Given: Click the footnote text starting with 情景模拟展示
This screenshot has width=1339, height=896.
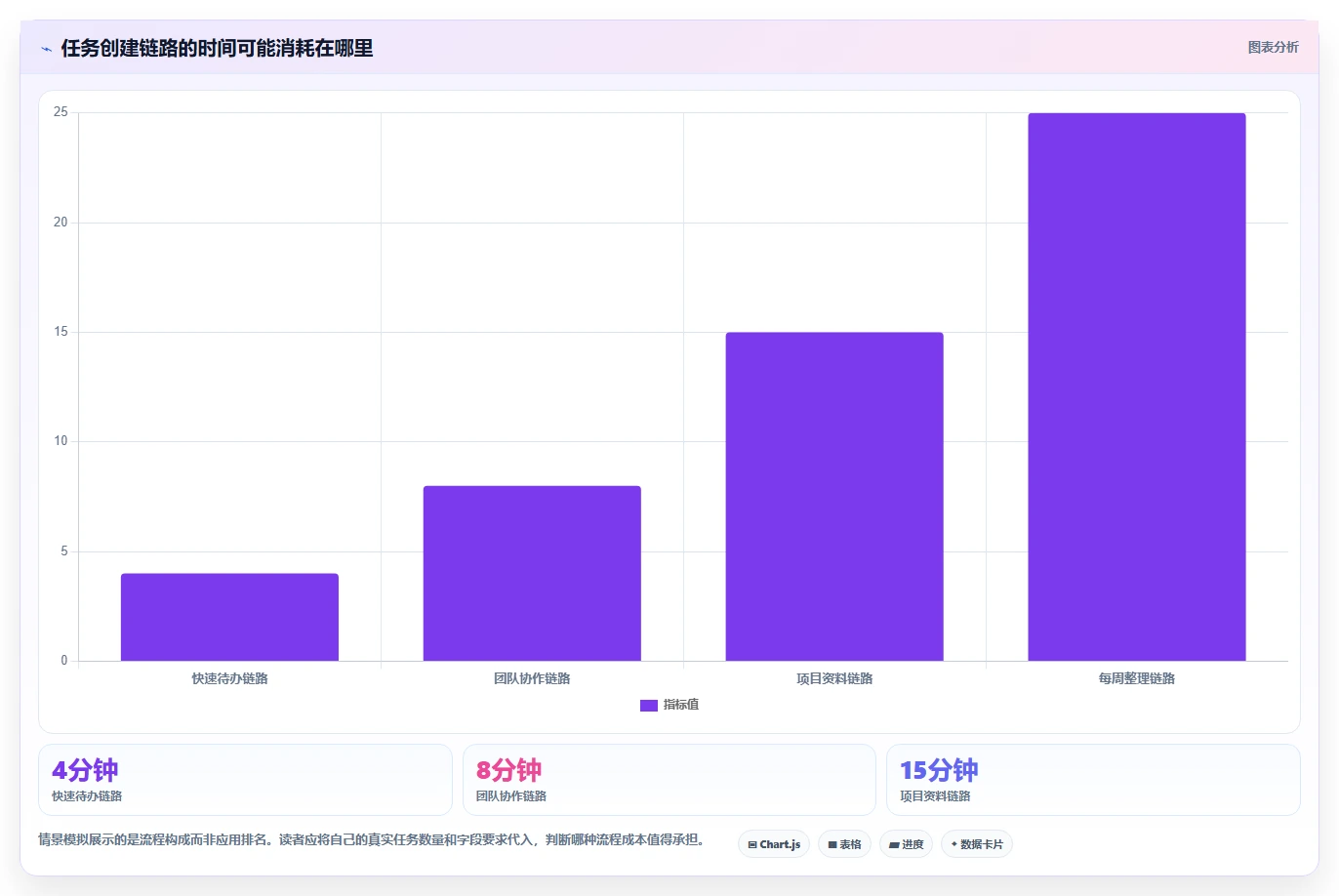Looking at the screenshot, I should click(x=371, y=839).
